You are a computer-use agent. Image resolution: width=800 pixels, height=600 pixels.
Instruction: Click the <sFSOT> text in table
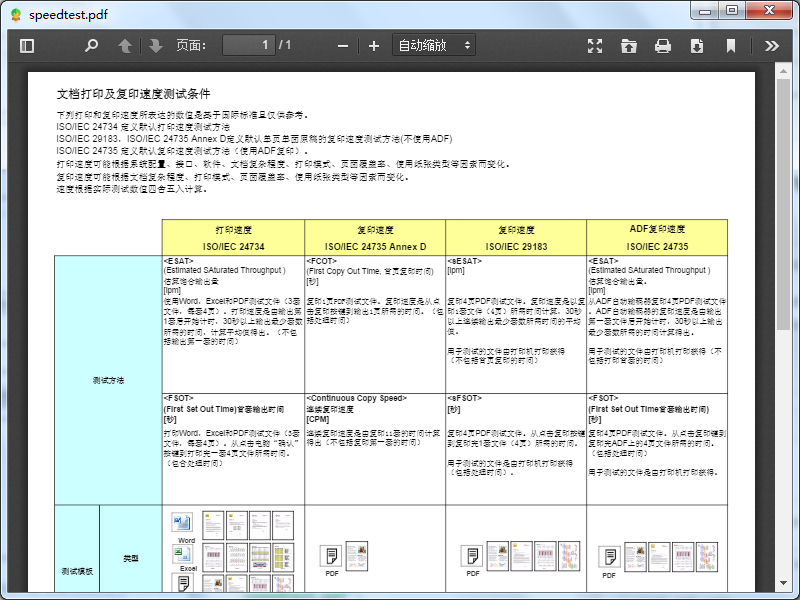pos(464,398)
